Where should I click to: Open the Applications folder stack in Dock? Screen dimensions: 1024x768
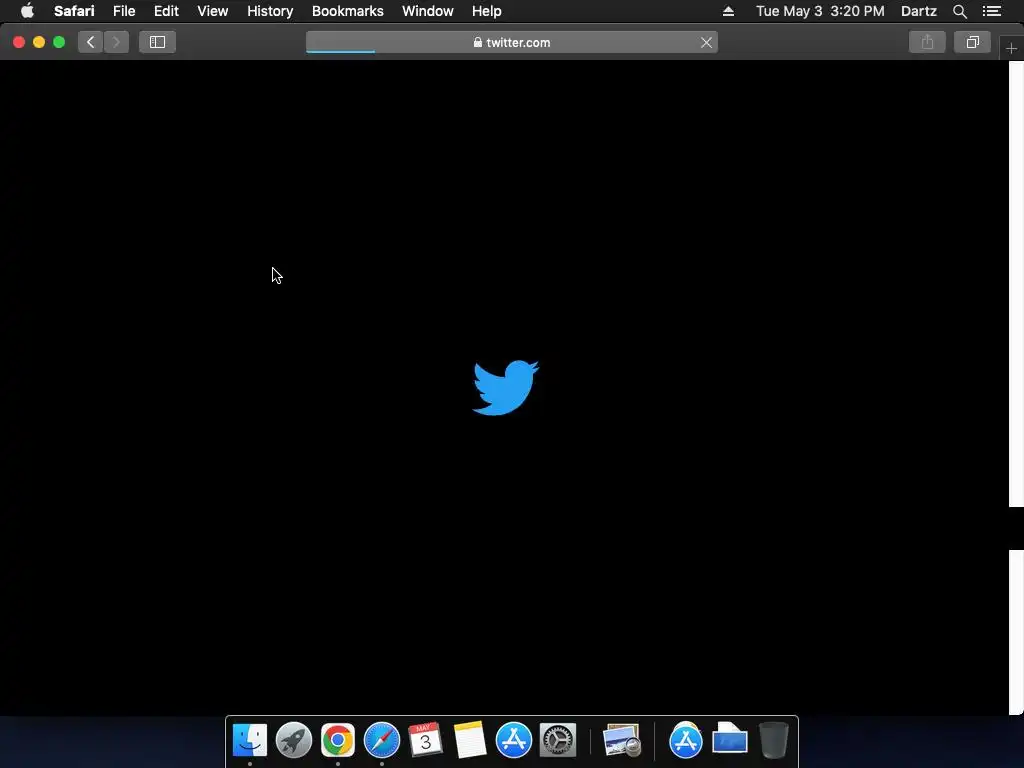(686, 740)
